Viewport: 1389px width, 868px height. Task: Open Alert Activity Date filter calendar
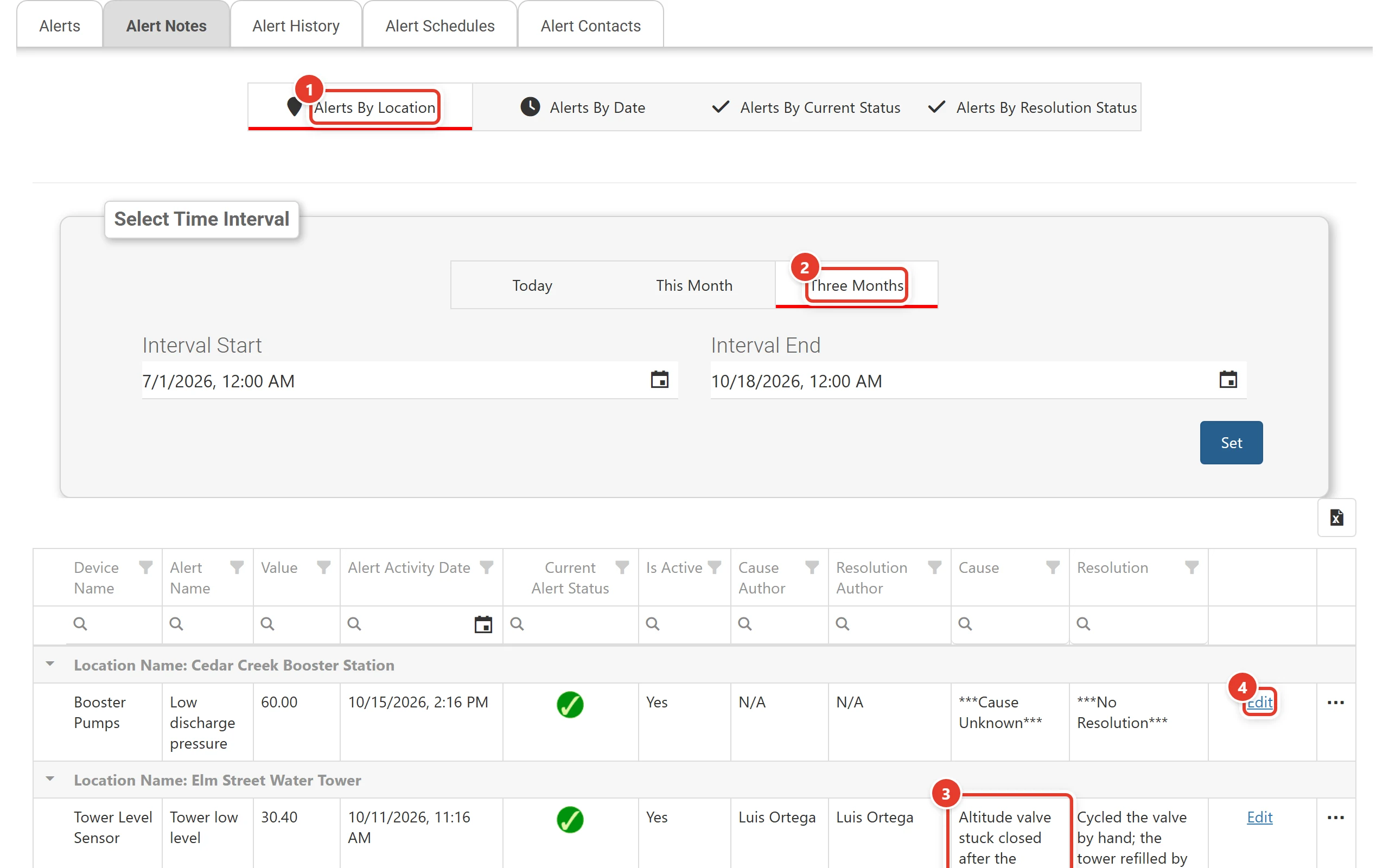(483, 624)
